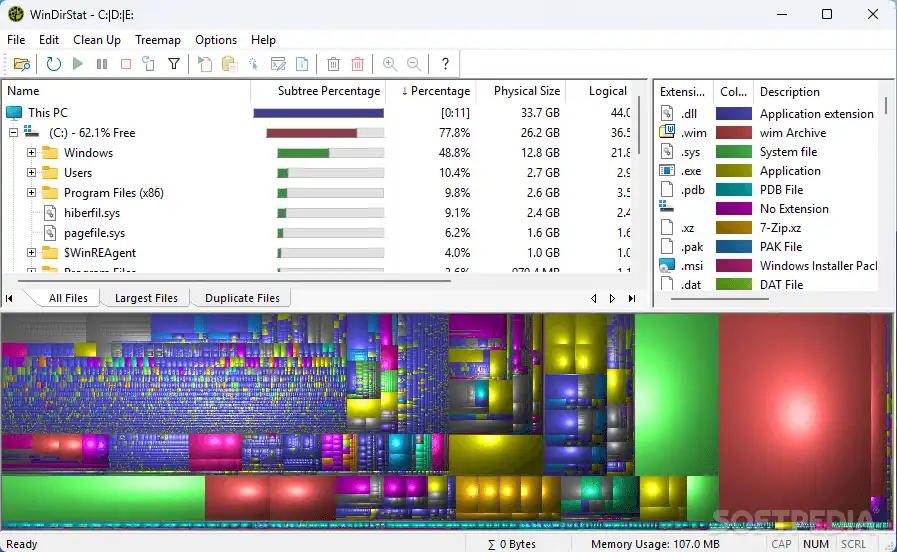Expand the Windows folder tree node

[32, 153]
